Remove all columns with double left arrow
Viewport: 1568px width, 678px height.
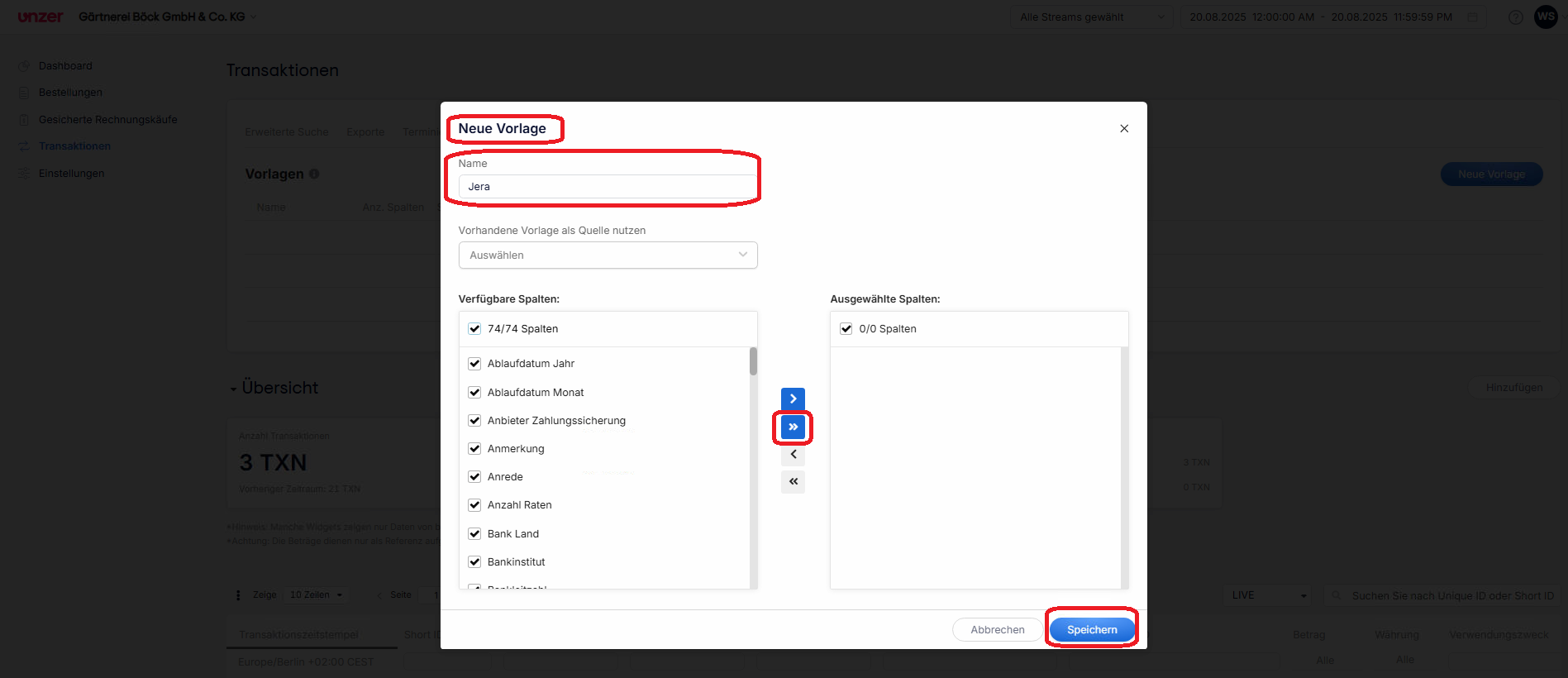(792, 482)
